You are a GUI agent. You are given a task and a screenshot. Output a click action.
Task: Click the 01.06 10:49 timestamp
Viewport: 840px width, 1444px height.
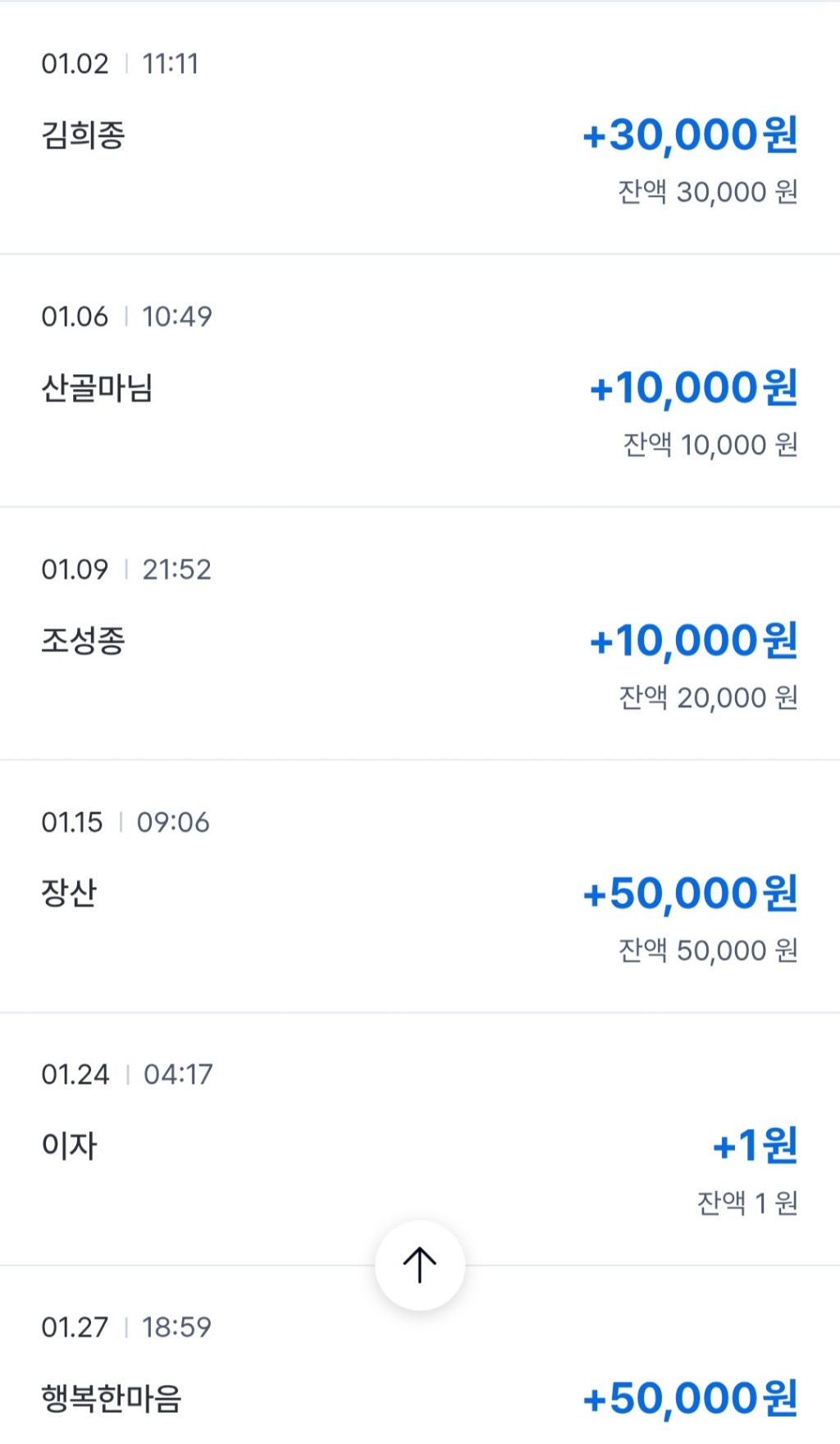[126, 317]
